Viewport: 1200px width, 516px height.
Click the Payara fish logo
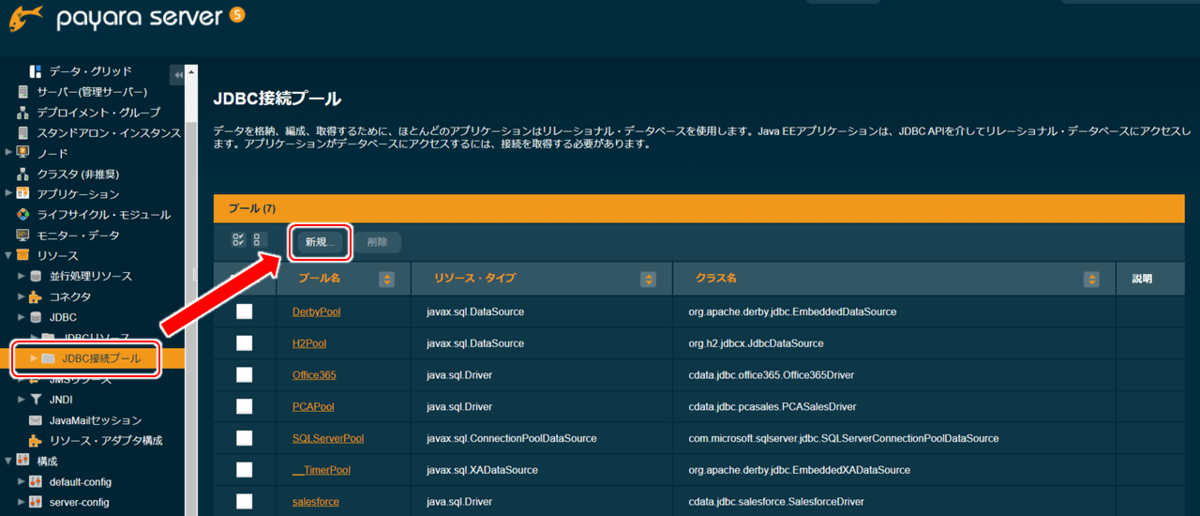coord(25,18)
